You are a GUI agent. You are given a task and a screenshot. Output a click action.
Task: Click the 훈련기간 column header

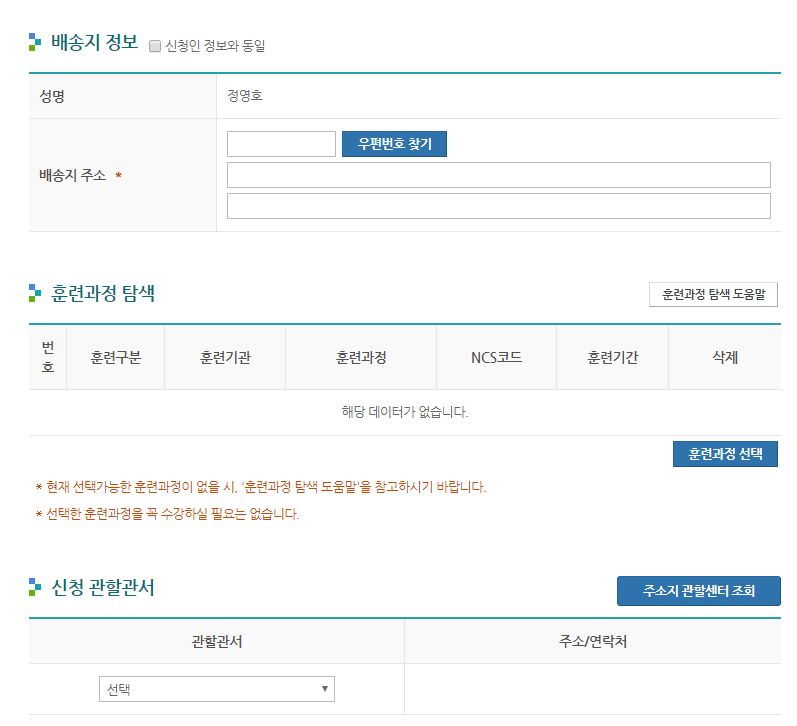point(612,357)
